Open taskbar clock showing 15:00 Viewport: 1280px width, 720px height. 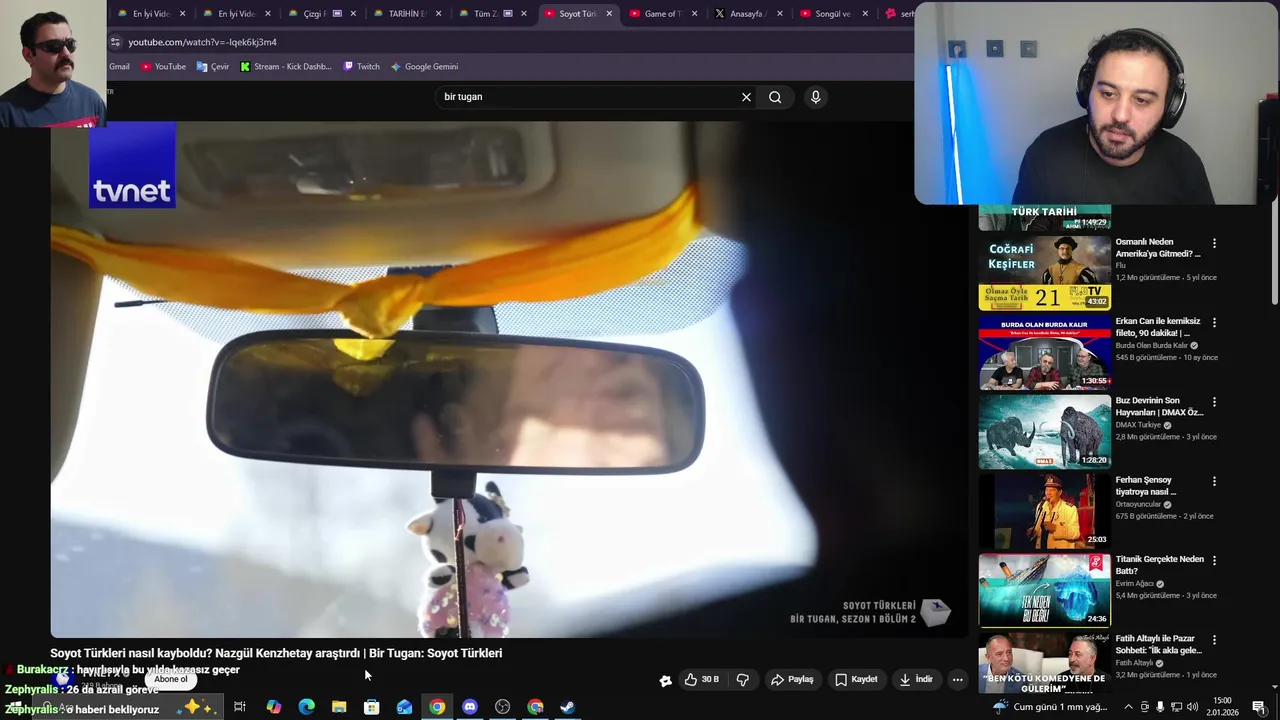point(1222,707)
